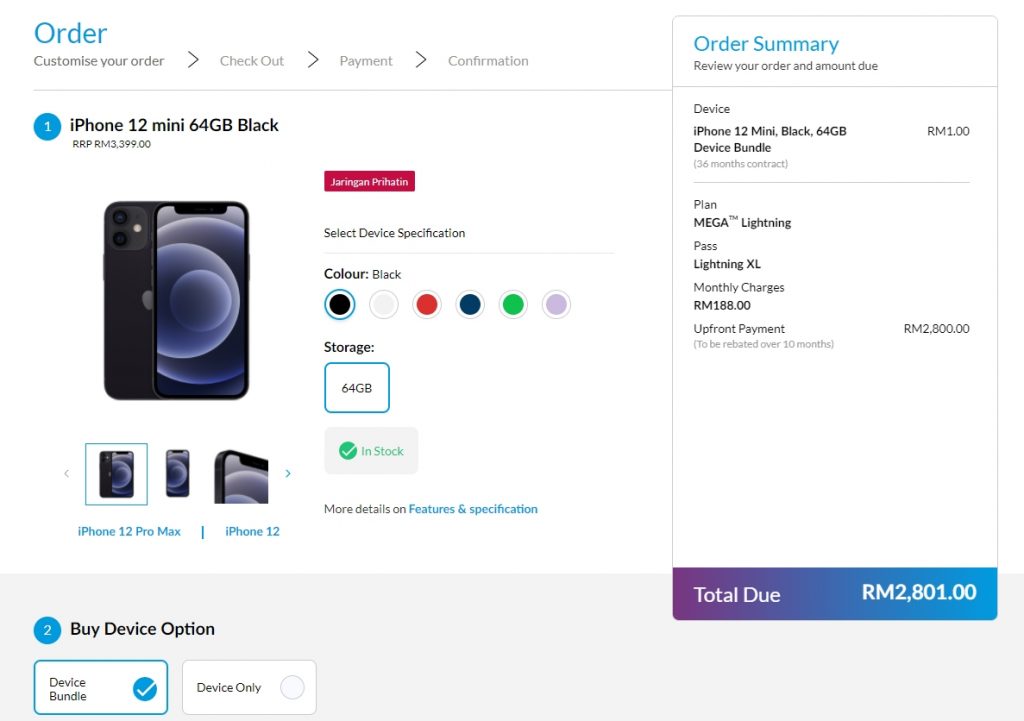The height and width of the screenshot is (721, 1024).
Task: Show next thumbnail with right arrow
Action: [x=288, y=474]
